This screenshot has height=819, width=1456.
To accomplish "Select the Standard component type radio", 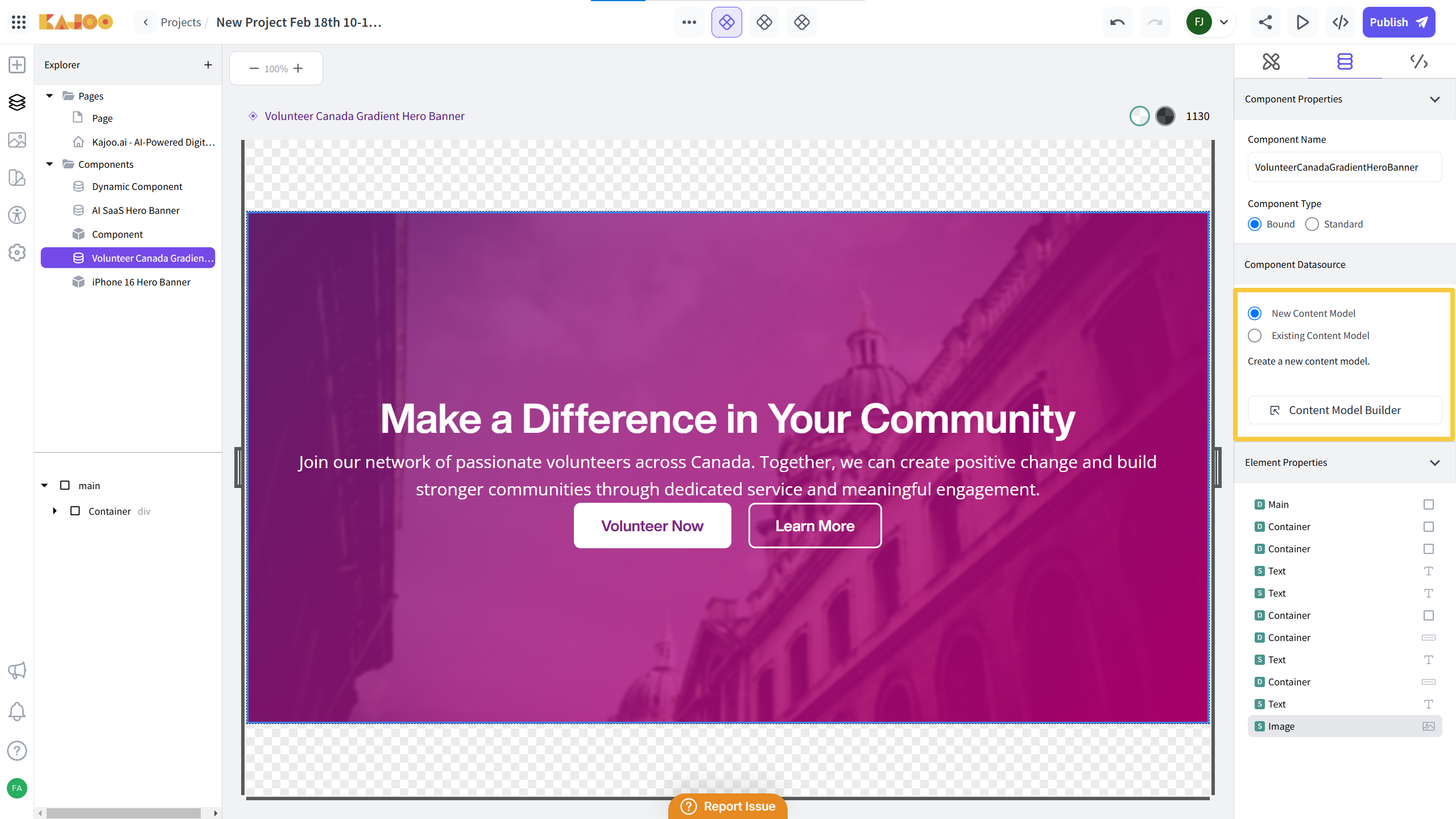I will pos(1312,224).
